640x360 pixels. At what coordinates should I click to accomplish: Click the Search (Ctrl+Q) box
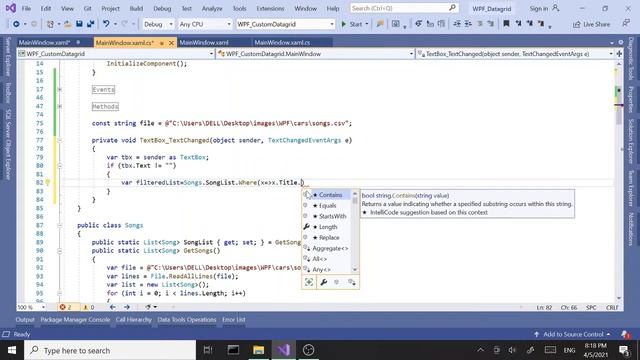[x=404, y=8]
